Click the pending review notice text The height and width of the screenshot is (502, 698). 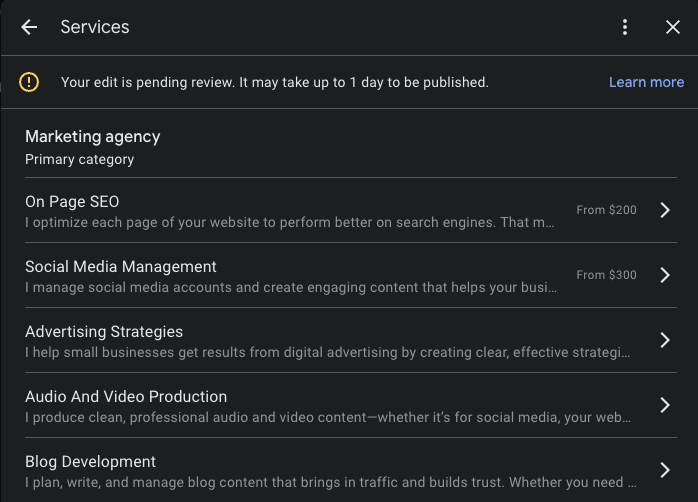(275, 82)
